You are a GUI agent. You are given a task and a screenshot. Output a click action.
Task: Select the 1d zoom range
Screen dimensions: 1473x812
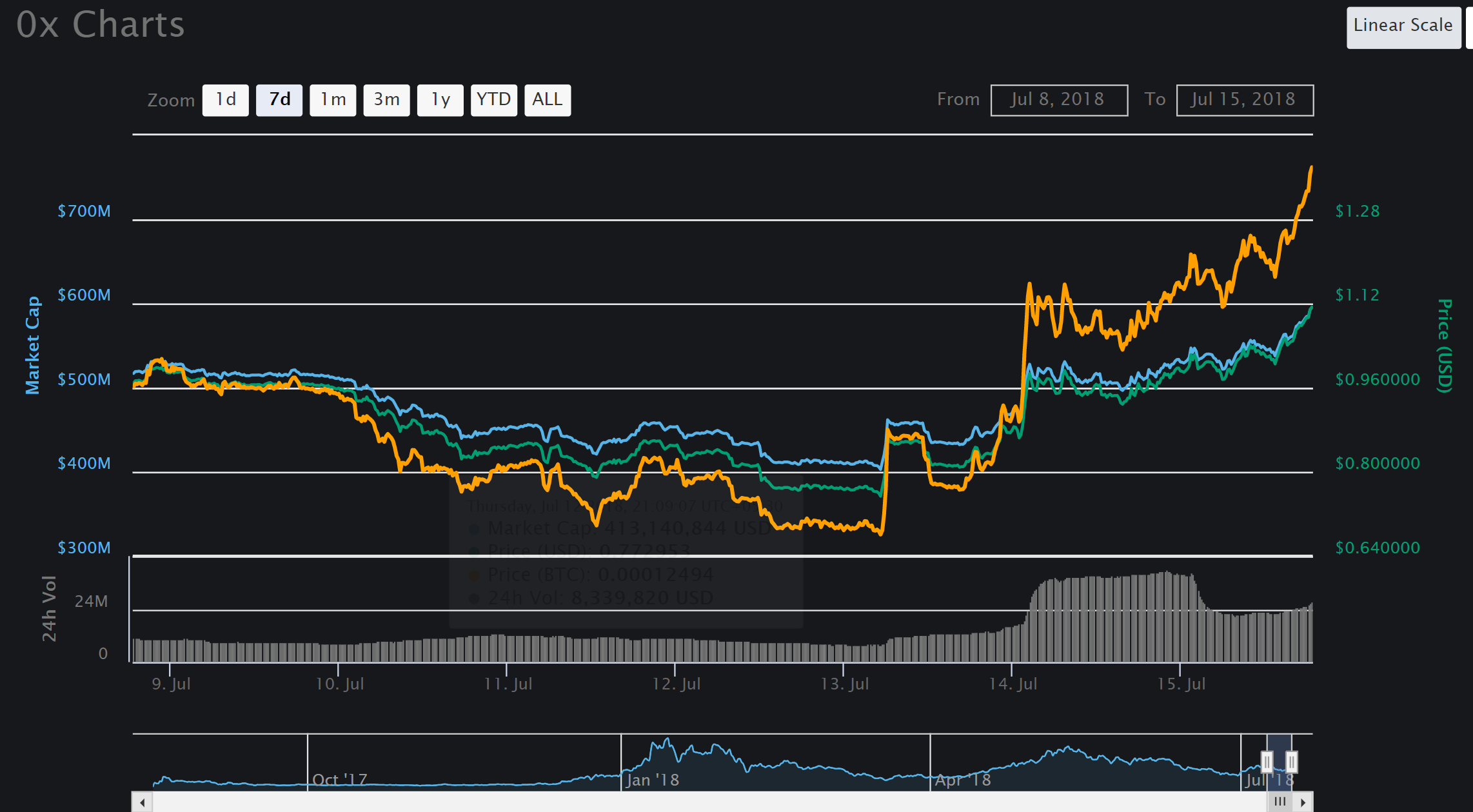[x=225, y=100]
